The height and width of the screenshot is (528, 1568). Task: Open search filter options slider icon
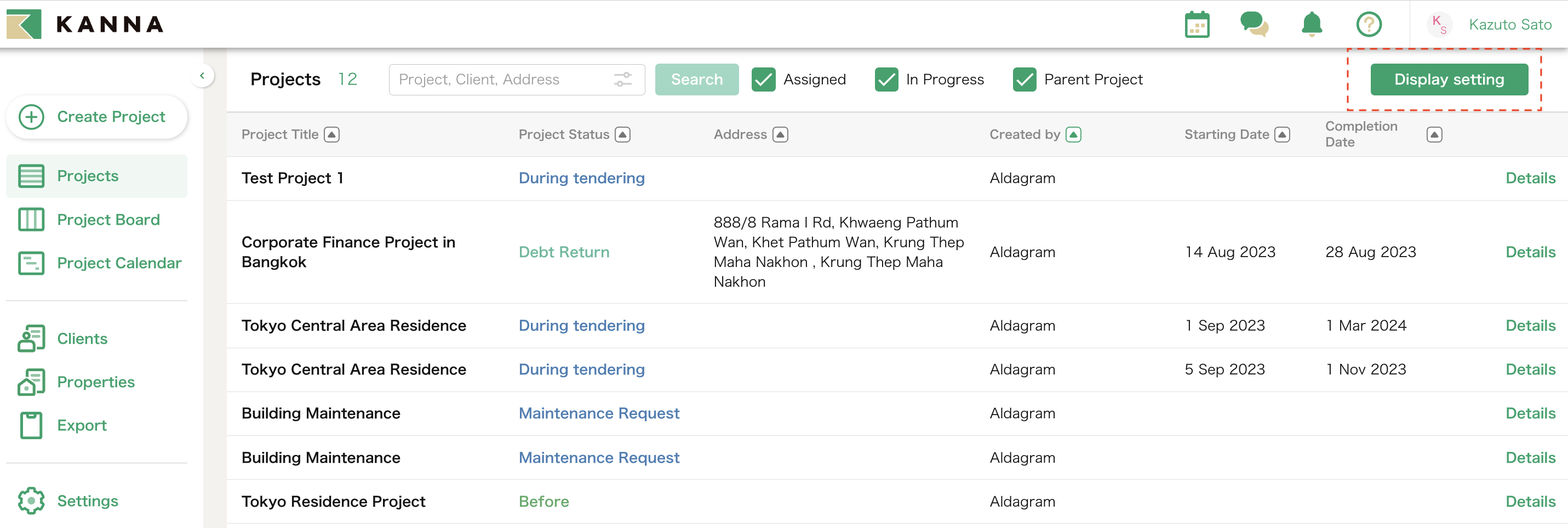click(x=623, y=79)
